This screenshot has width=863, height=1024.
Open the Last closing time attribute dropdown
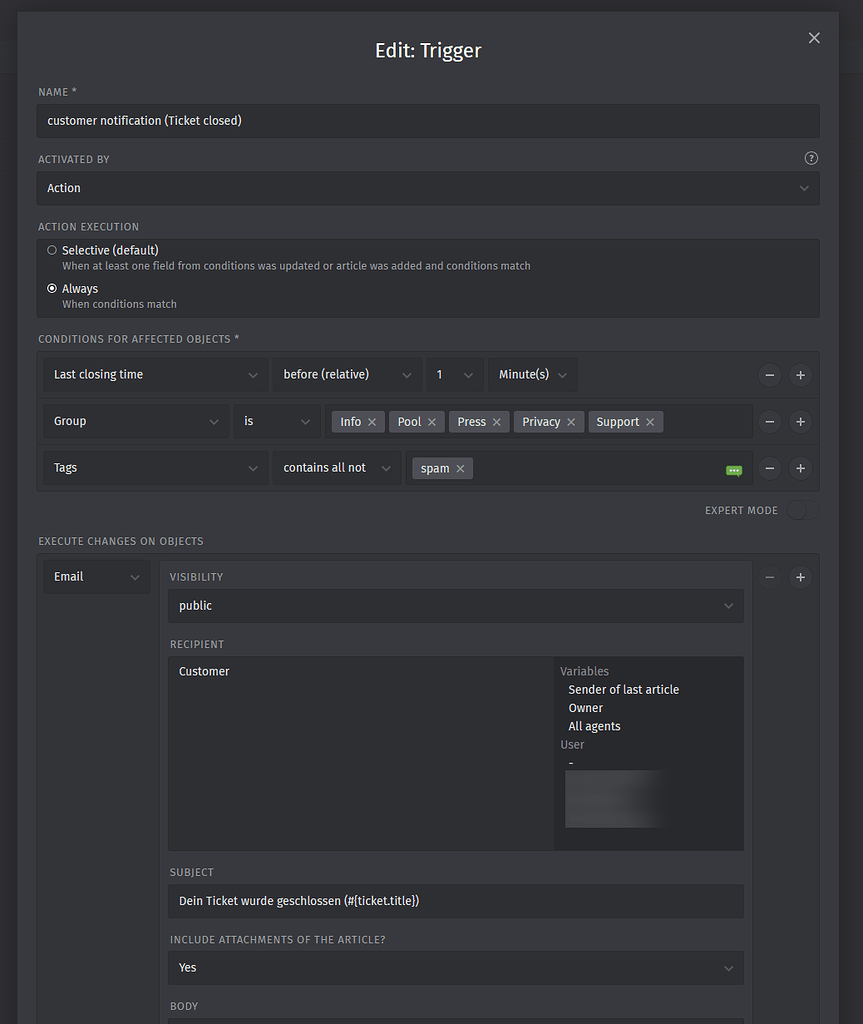click(155, 375)
